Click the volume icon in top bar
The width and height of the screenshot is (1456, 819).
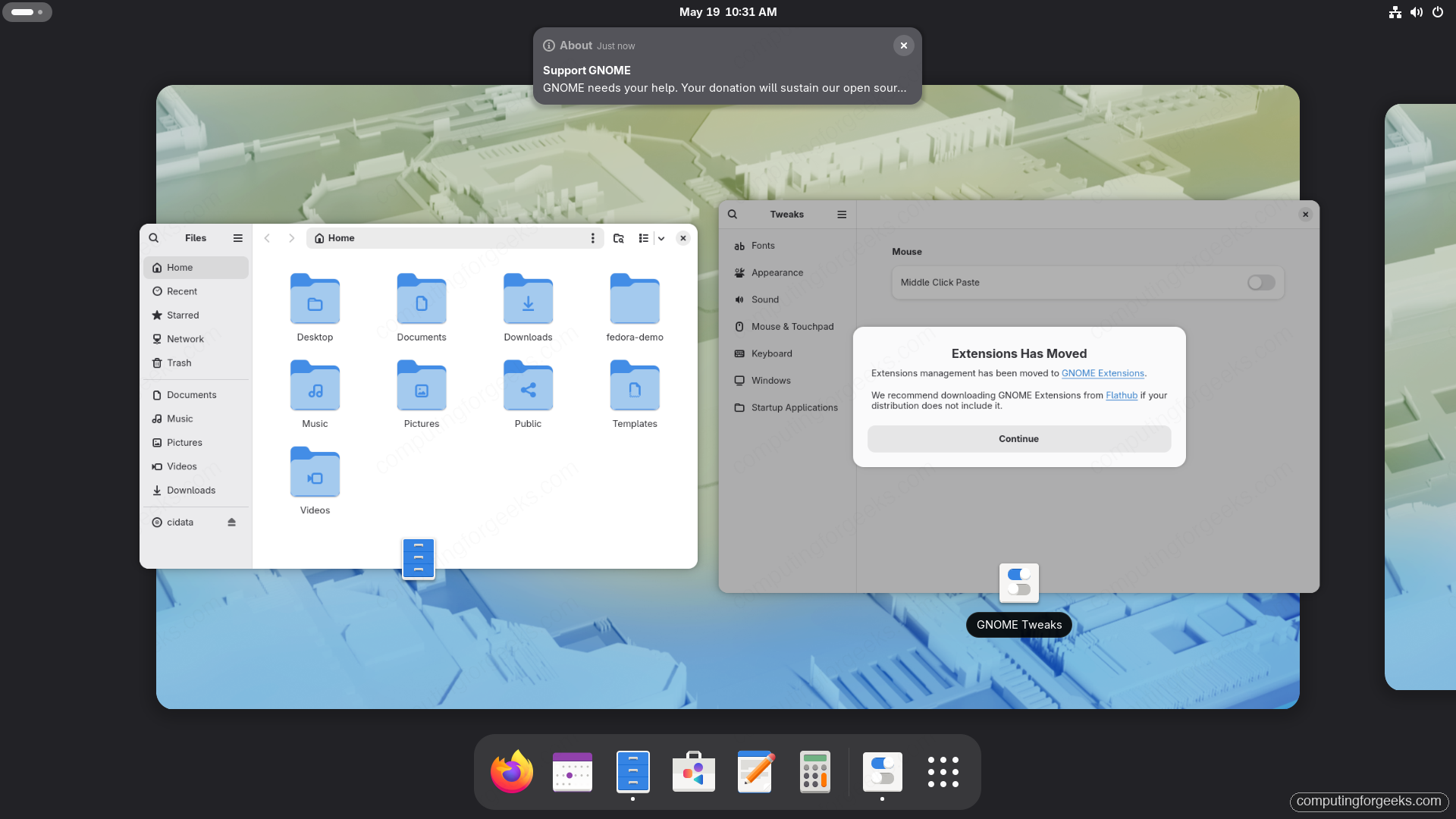pyautogui.click(x=1417, y=12)
